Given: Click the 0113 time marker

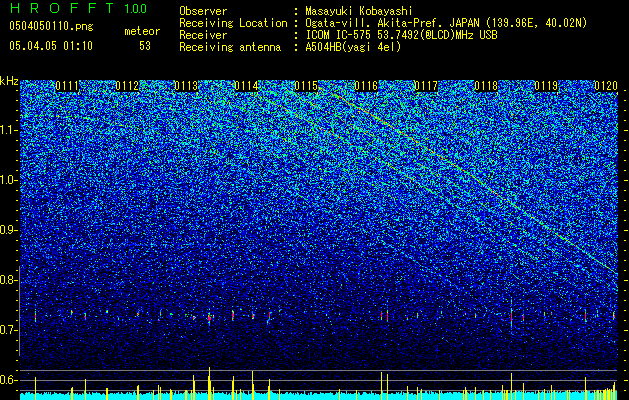Looking at the screenshot, I should (x=186, y=86).
